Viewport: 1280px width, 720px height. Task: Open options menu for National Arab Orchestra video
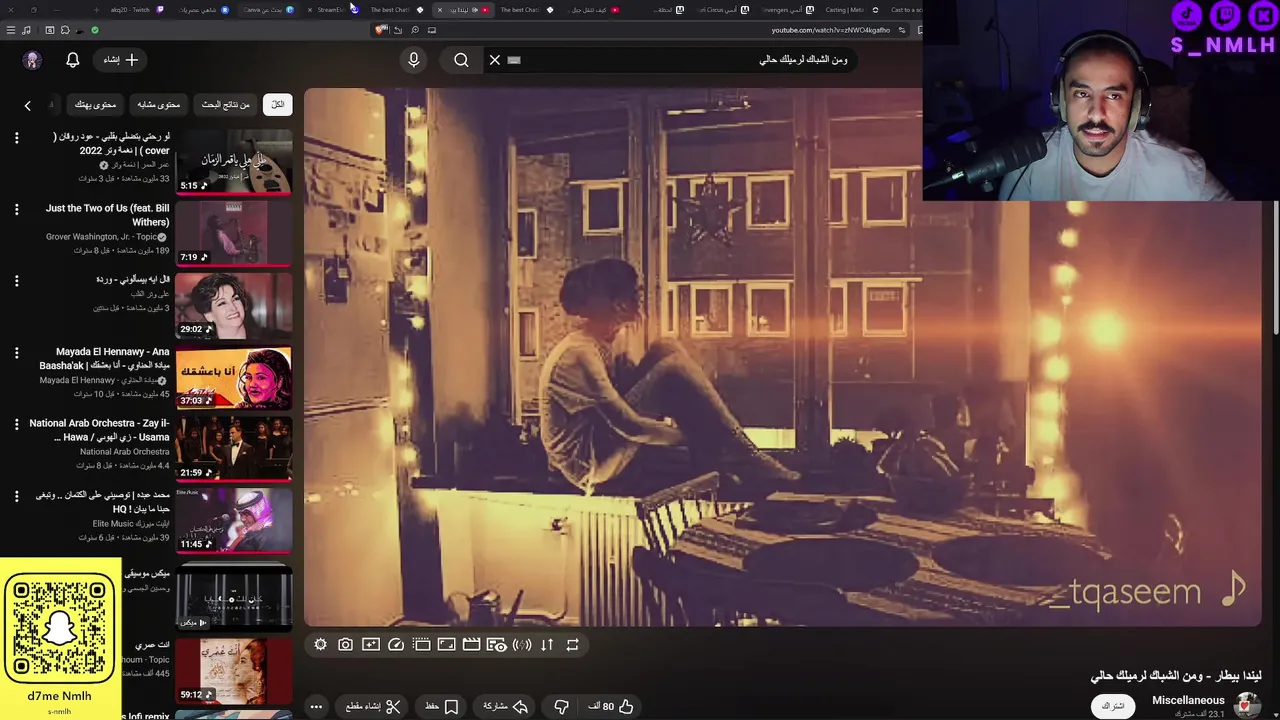click(x=16, y=424)
